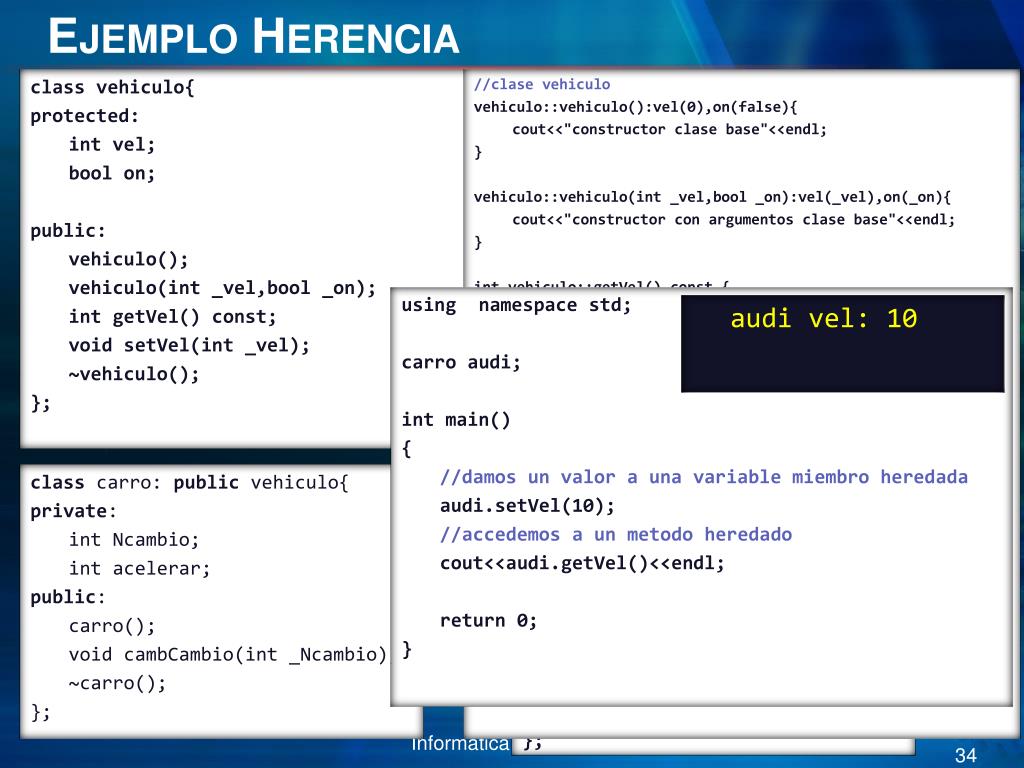Select the "int acelerar;" member

click(x=140, y=569)
